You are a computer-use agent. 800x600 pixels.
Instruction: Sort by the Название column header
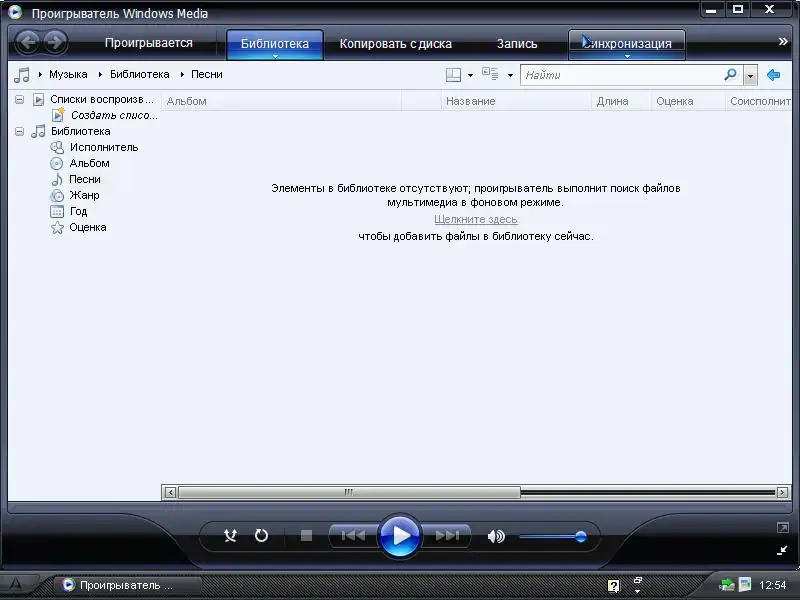pyautogui.click(x=516, y=101)
